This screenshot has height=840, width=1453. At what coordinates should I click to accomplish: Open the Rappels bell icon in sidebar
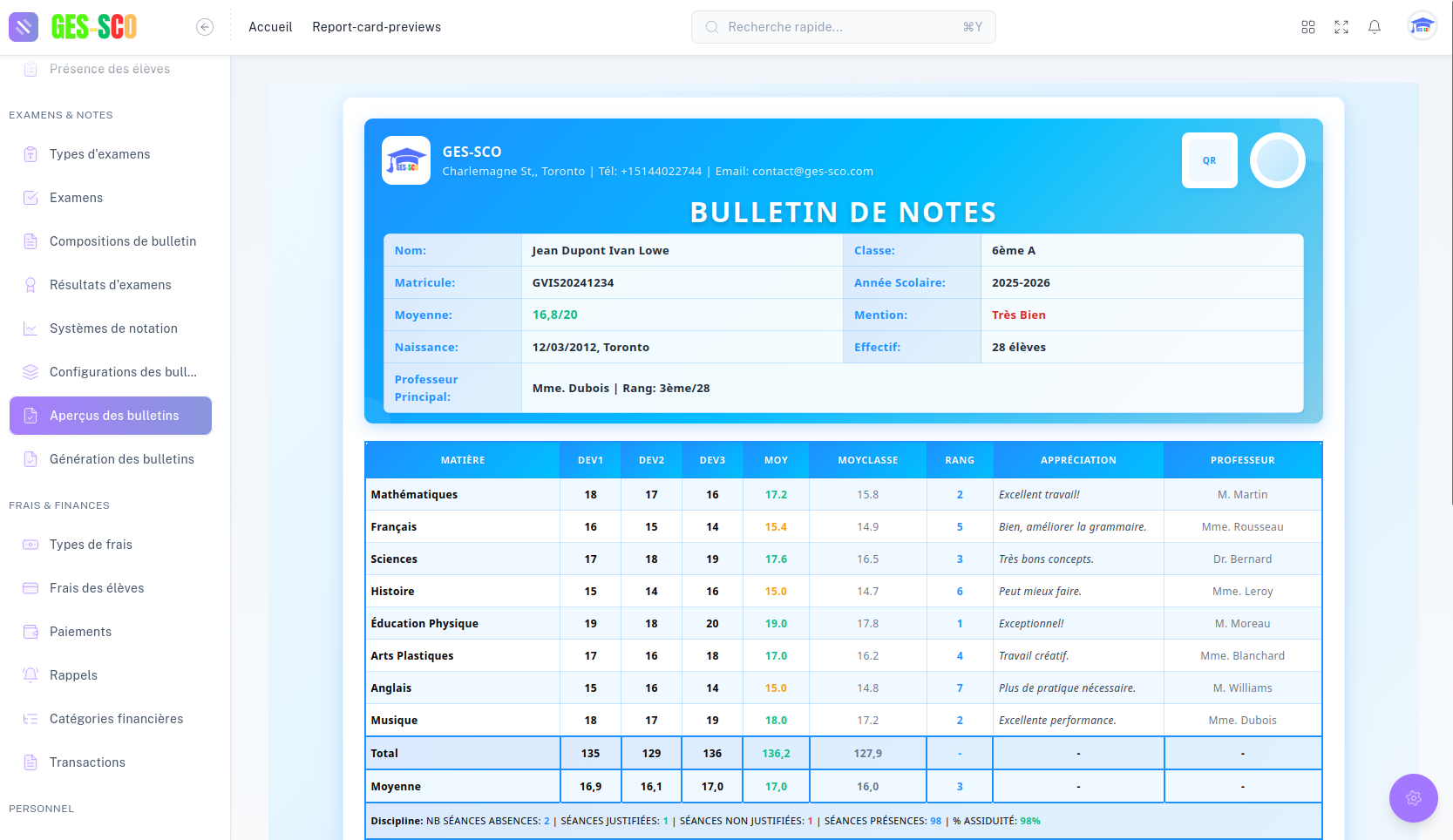(x=31, y=675)
